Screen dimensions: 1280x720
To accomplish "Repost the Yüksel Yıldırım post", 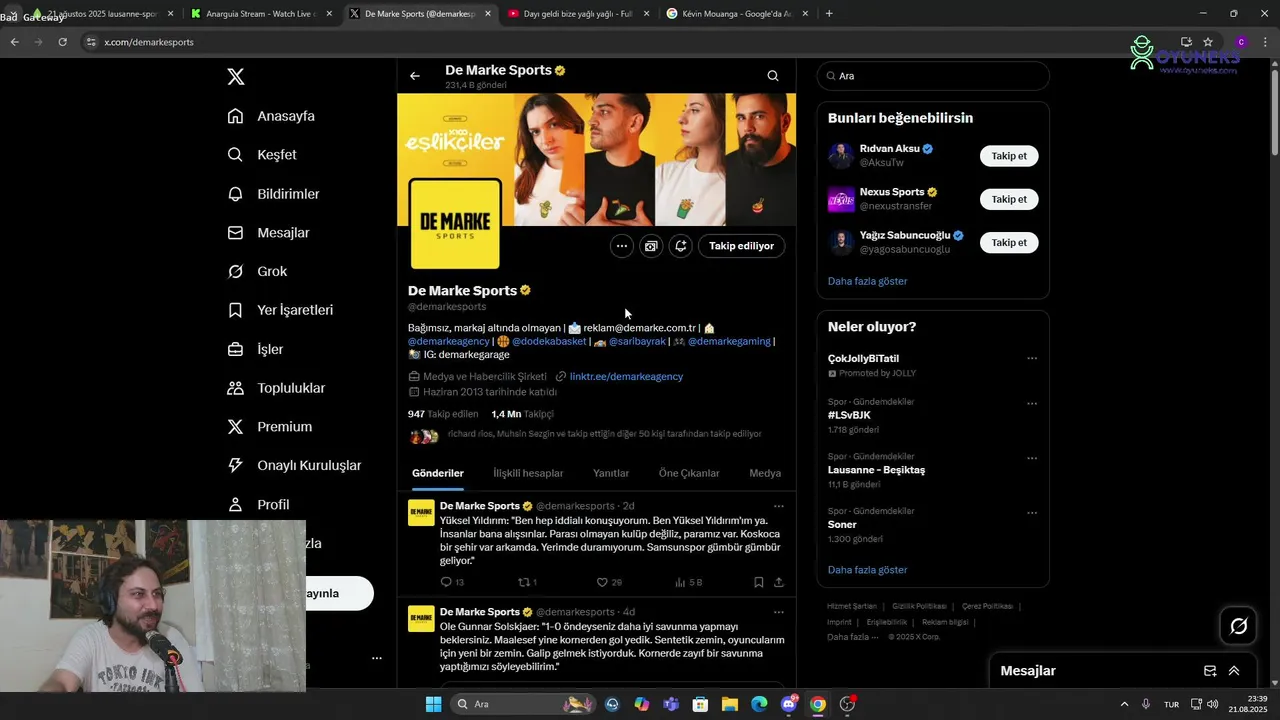I will [522, 582].
